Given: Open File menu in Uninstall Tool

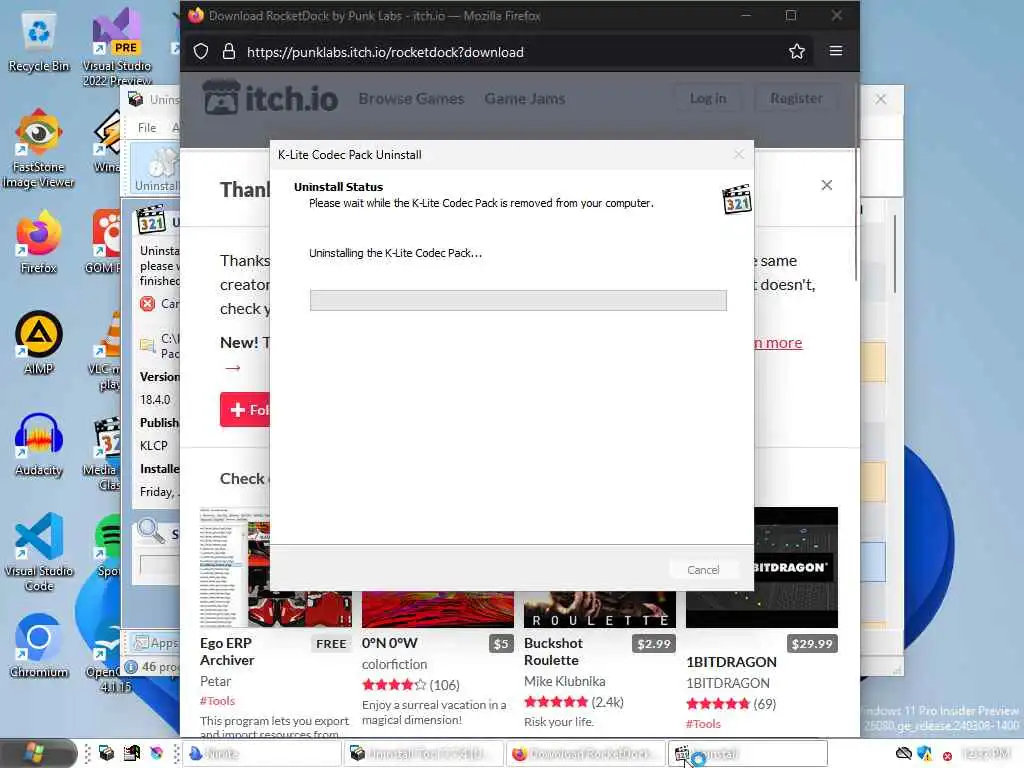Looking at the screenshot, I should pos(147,127).
